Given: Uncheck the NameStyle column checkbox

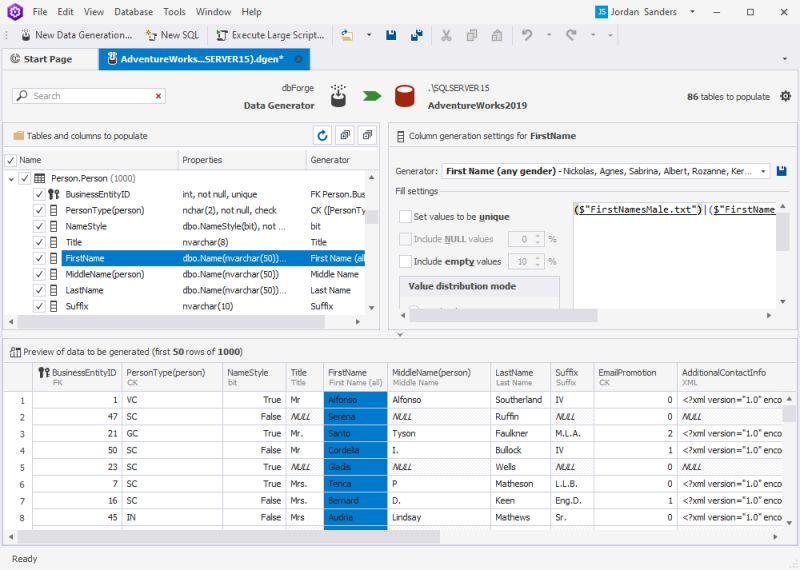Looking at the screenshot, I should coord(39,227).
